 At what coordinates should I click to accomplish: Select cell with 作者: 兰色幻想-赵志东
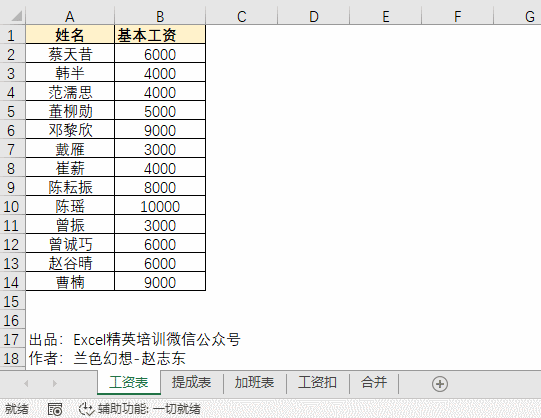(x=107, y=358)
